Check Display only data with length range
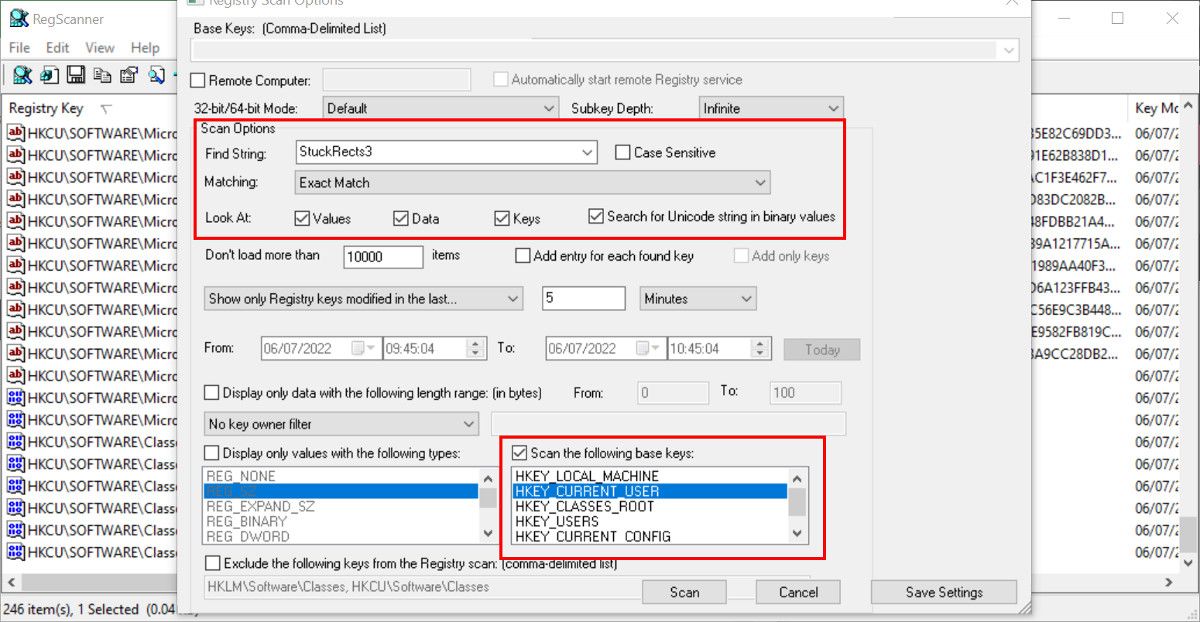Screen dimensions: 1200x622 coord(211,393)
